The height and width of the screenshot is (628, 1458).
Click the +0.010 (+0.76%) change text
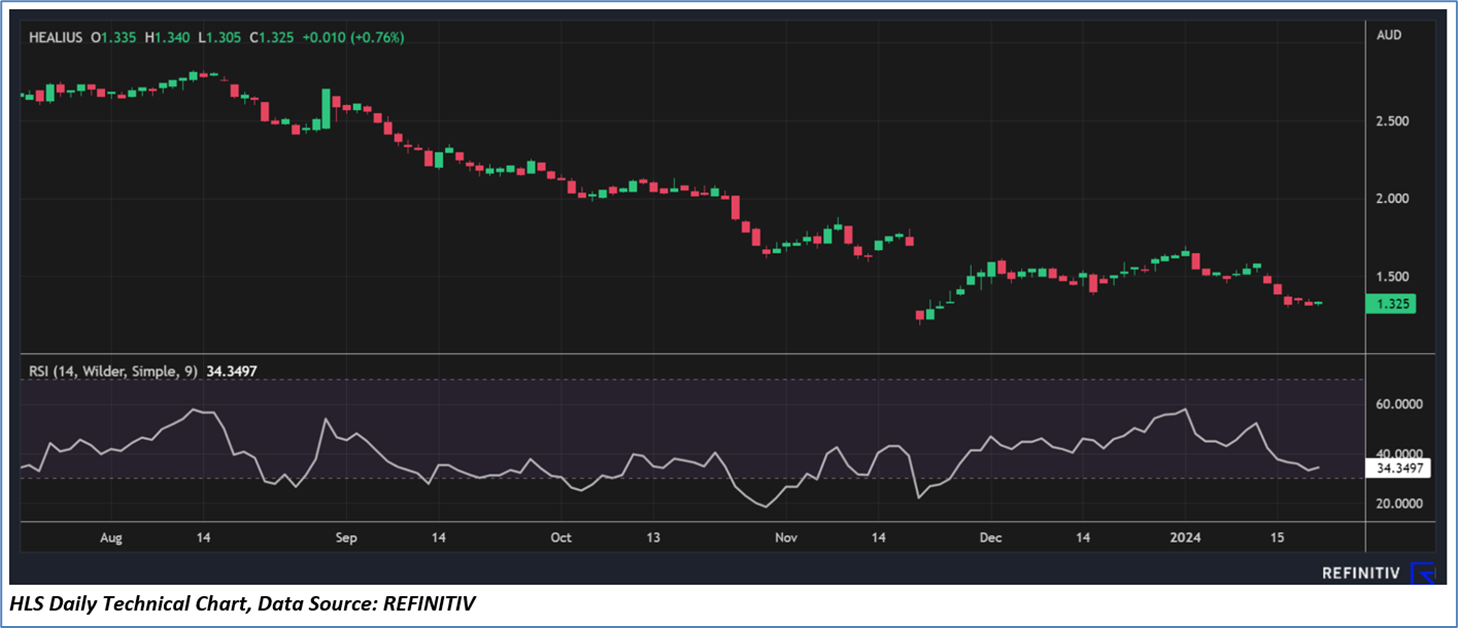tap(351, 37)
